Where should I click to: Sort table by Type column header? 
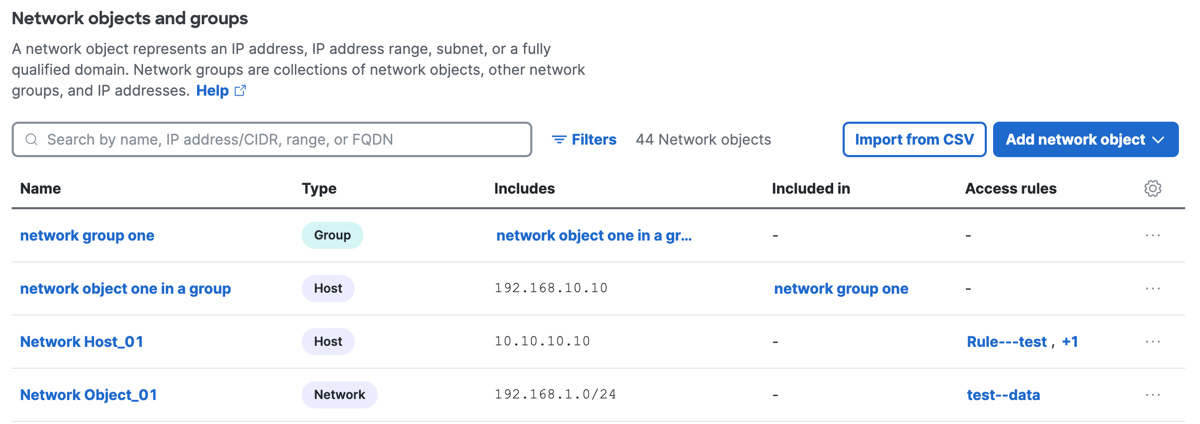click(x=319, y=188)
